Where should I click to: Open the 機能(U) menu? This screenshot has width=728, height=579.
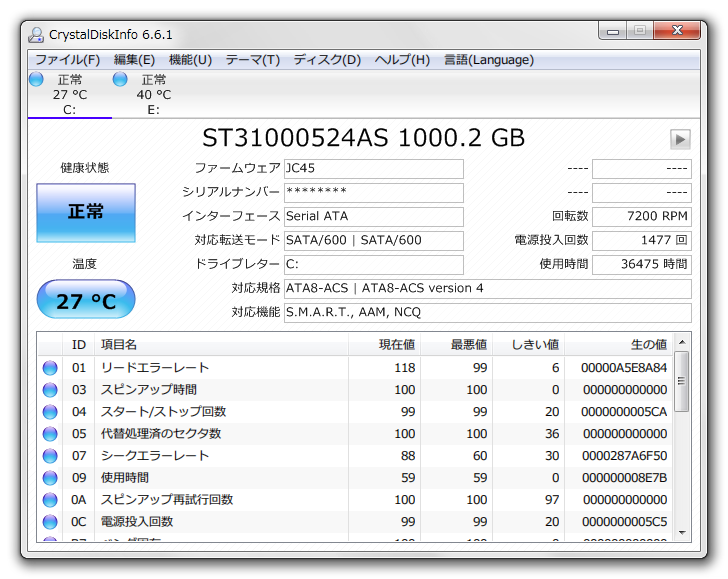point(190,60)
